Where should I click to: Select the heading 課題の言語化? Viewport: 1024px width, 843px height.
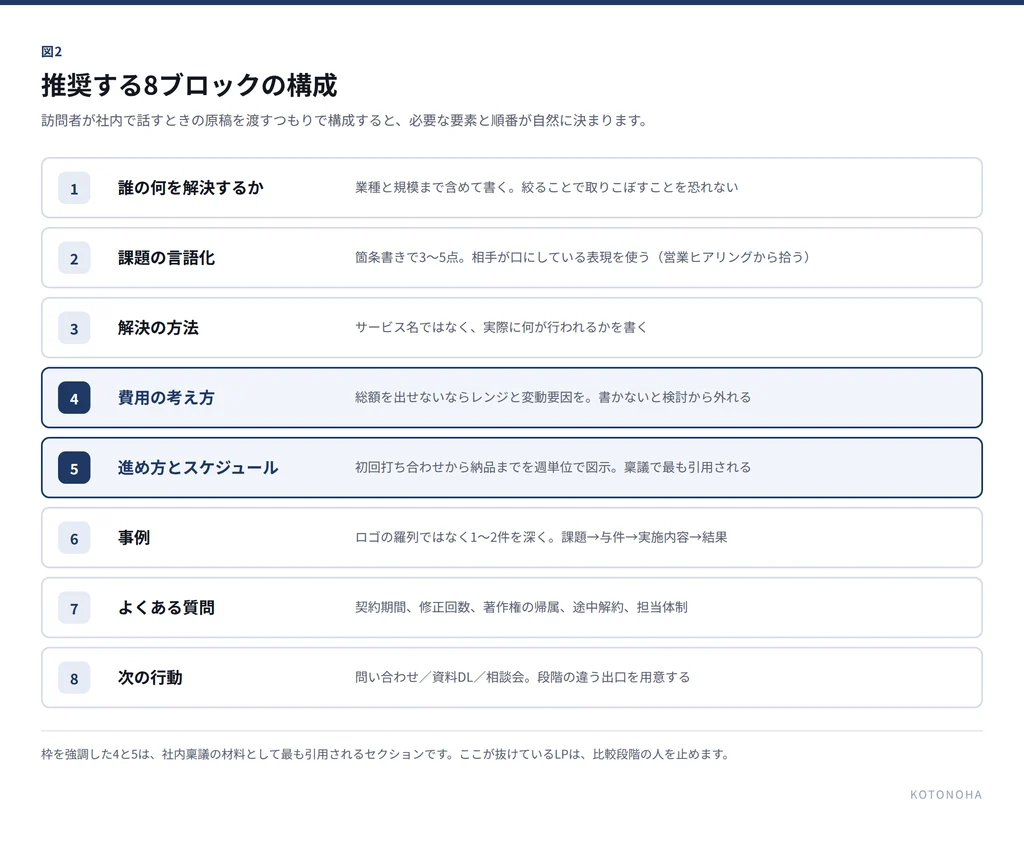(167, 258)
